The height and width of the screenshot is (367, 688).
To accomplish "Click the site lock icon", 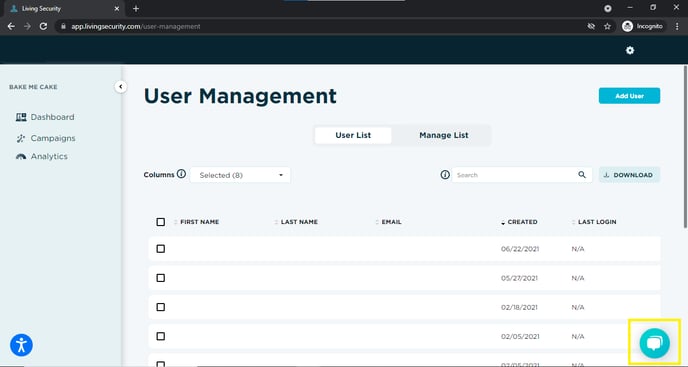I will [x=63, y=26].
